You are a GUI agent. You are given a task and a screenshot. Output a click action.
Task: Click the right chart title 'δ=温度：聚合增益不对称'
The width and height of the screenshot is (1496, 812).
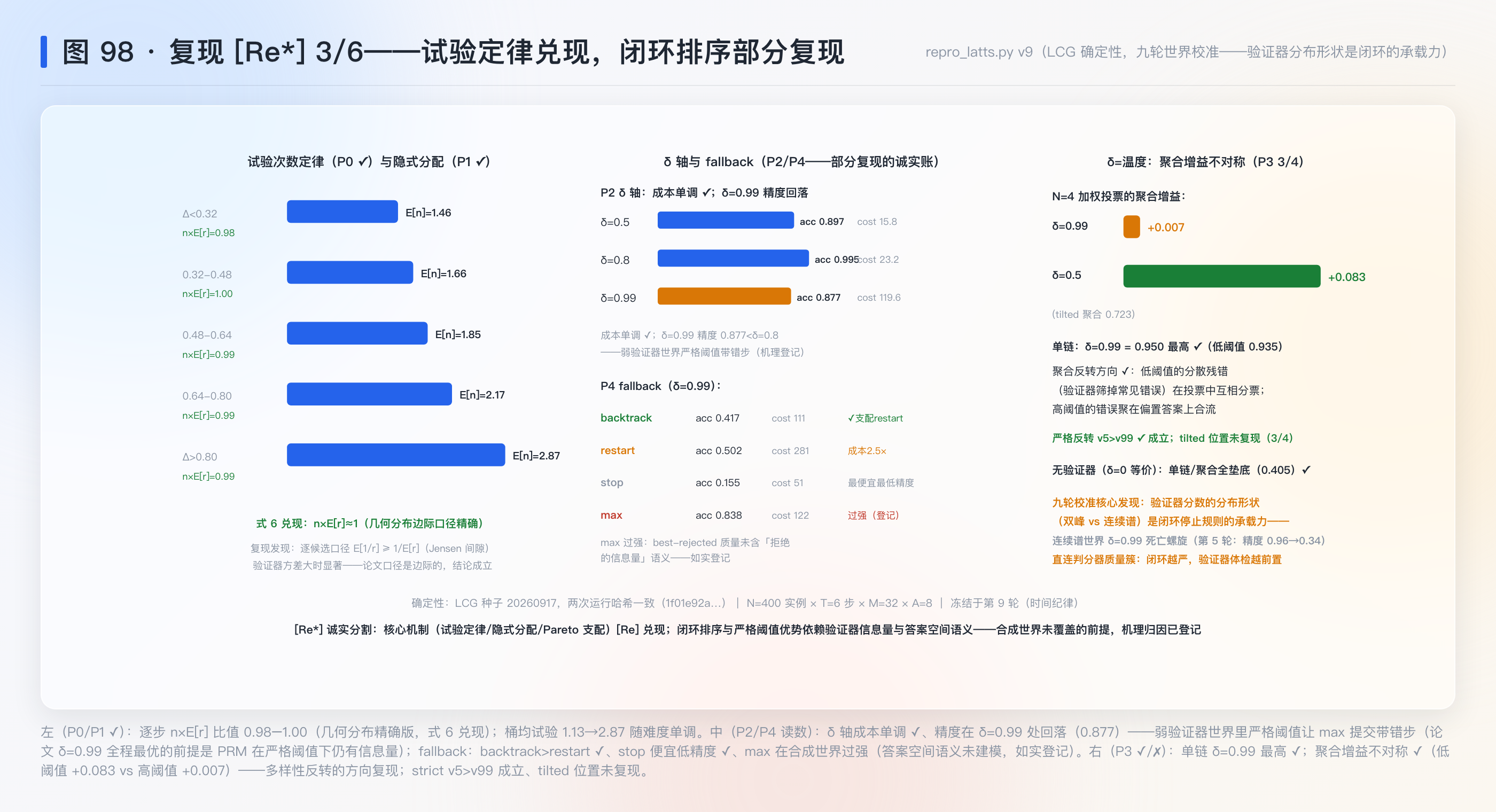1176,162
